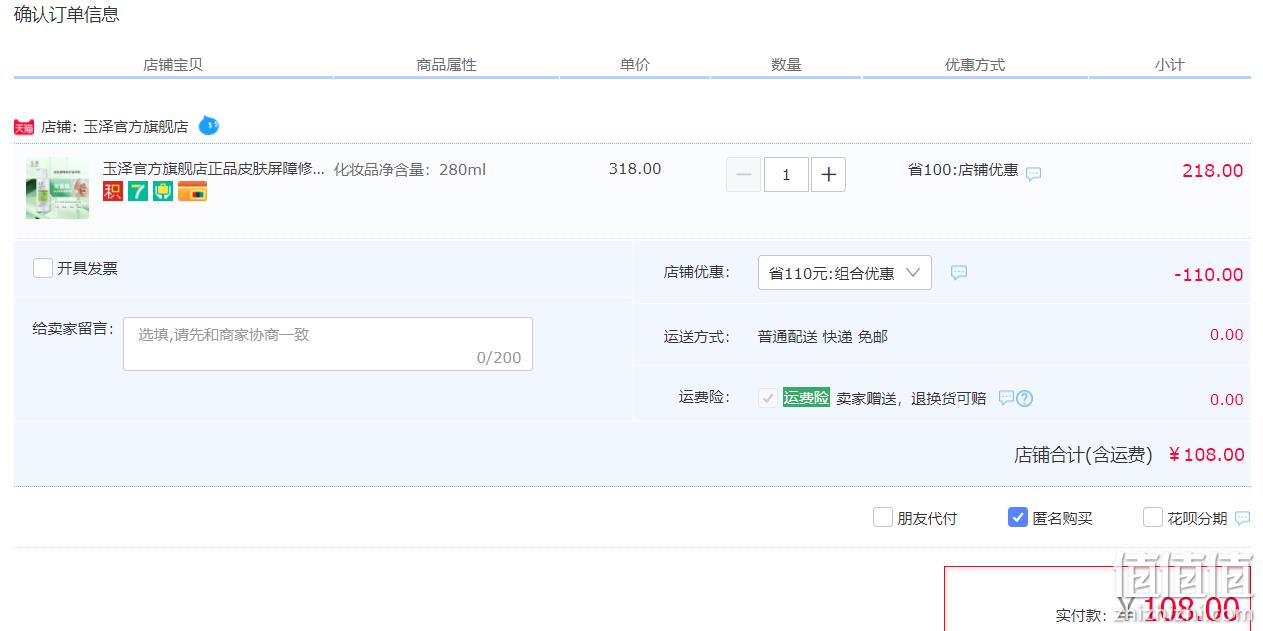
Task: Click the green-yellow guarantee badge icon
Action: (163, 191)
